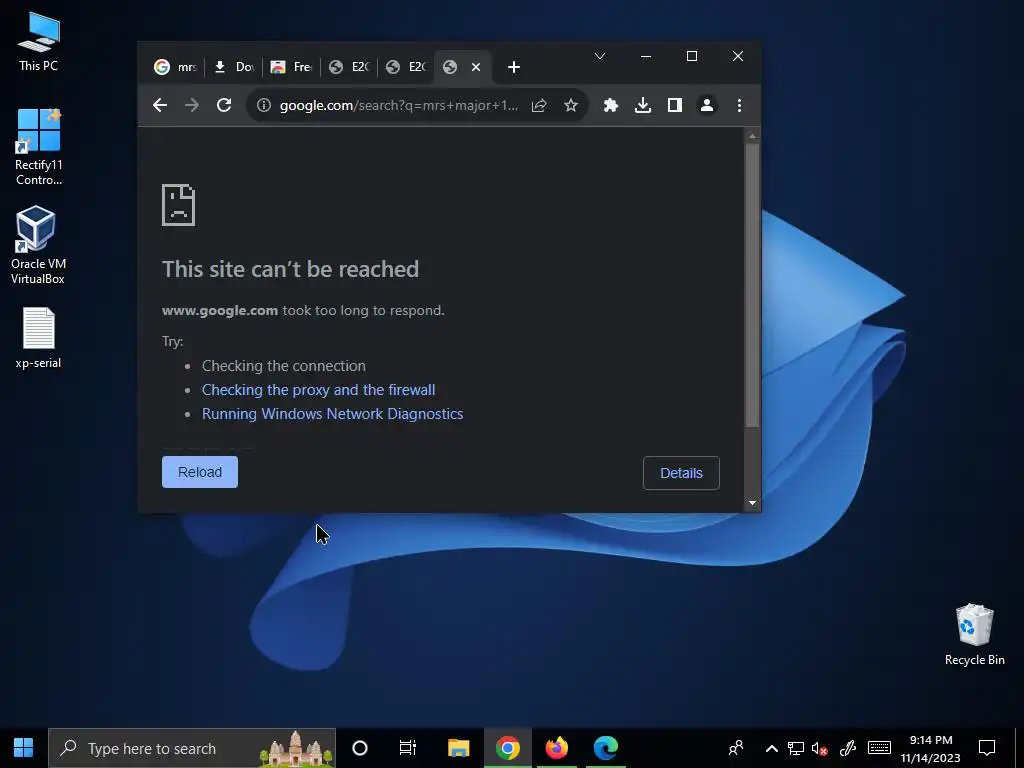This screenshot has height=768, width=1024.
Task: Click the vertical scrollbar thumb
Action: point(752,285)
